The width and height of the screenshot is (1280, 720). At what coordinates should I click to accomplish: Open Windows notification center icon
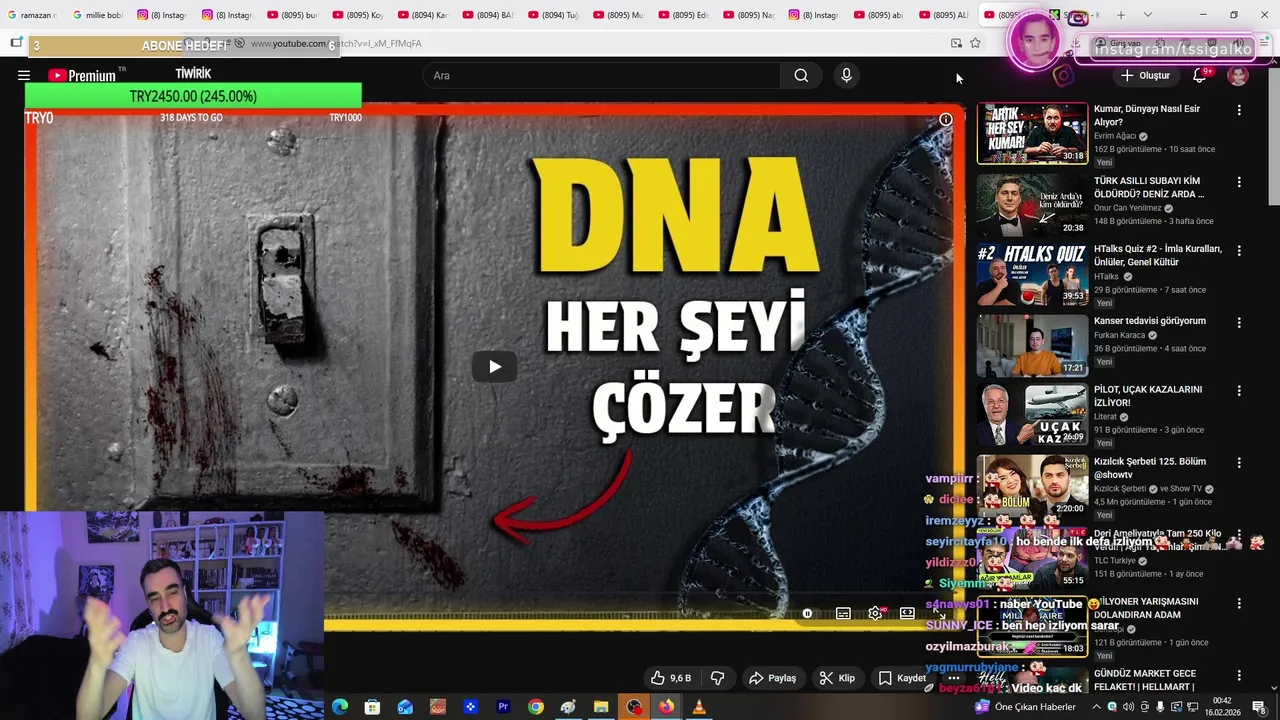point(1258,707)
